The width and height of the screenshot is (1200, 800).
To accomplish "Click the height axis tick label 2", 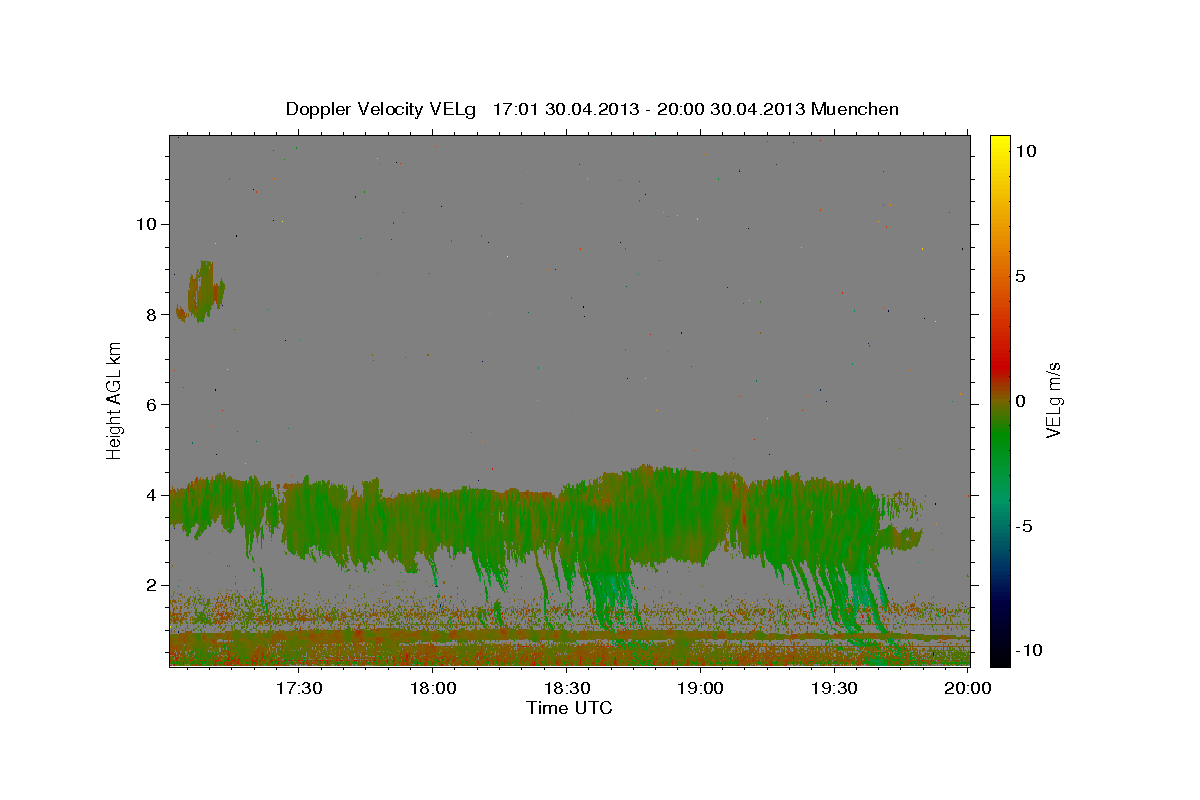I will (150, 586).
